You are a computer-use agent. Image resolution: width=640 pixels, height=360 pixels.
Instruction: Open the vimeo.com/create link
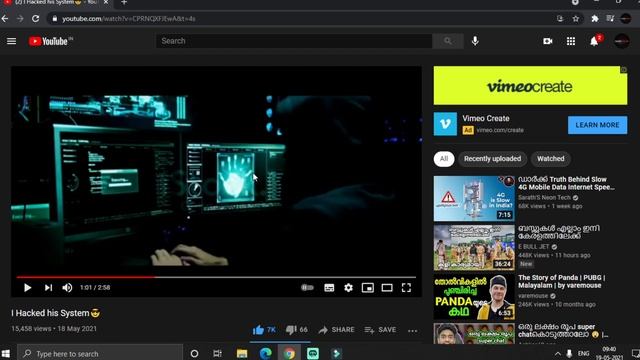coord(500,130)
